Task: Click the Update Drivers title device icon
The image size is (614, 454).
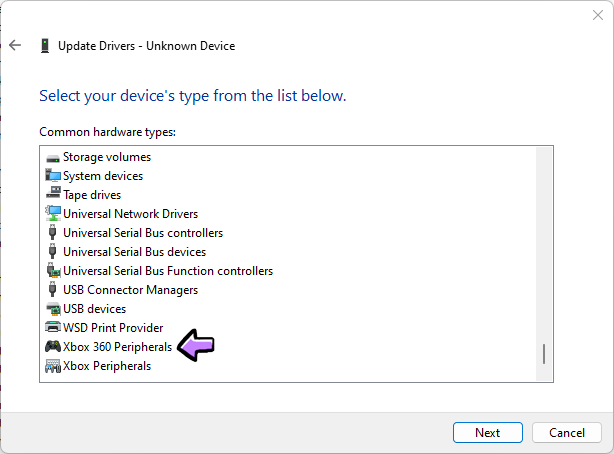Action: [x=44, y=45]
